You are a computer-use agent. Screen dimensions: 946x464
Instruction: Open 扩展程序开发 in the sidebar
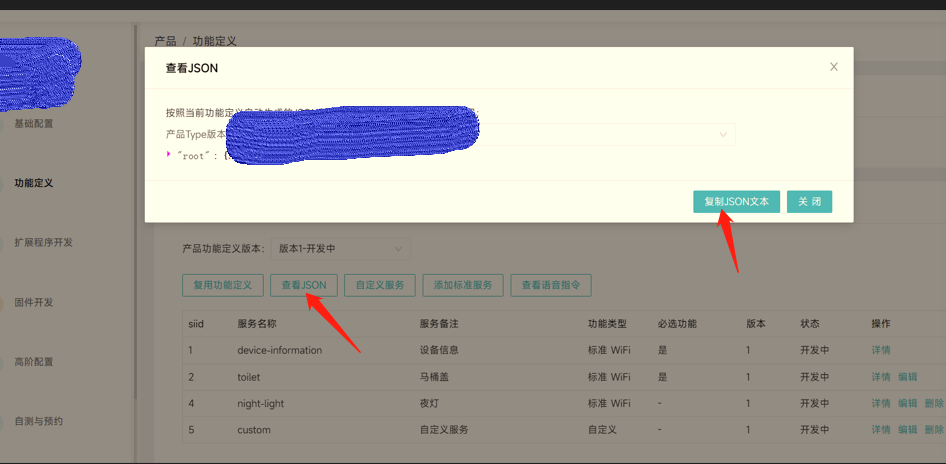43,243
